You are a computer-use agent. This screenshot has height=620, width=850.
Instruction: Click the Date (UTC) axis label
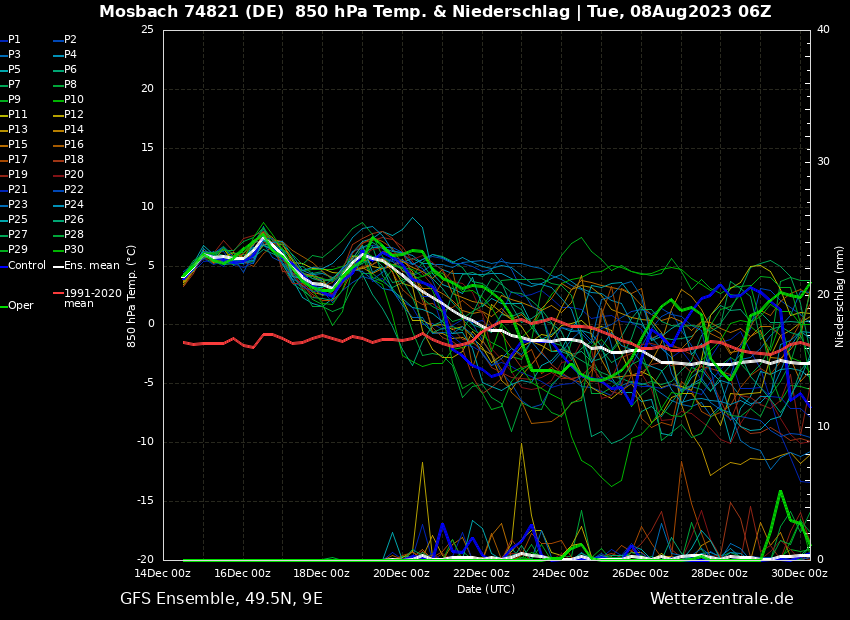click(486, 589)
